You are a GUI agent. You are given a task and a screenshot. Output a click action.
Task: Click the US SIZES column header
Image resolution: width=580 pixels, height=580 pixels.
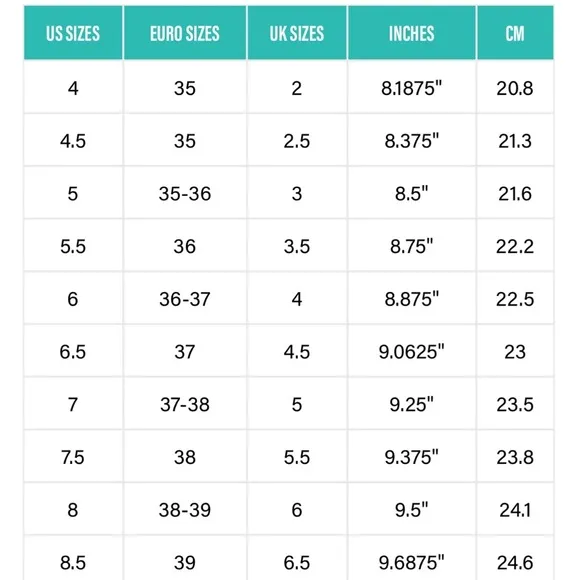point(73,33)
